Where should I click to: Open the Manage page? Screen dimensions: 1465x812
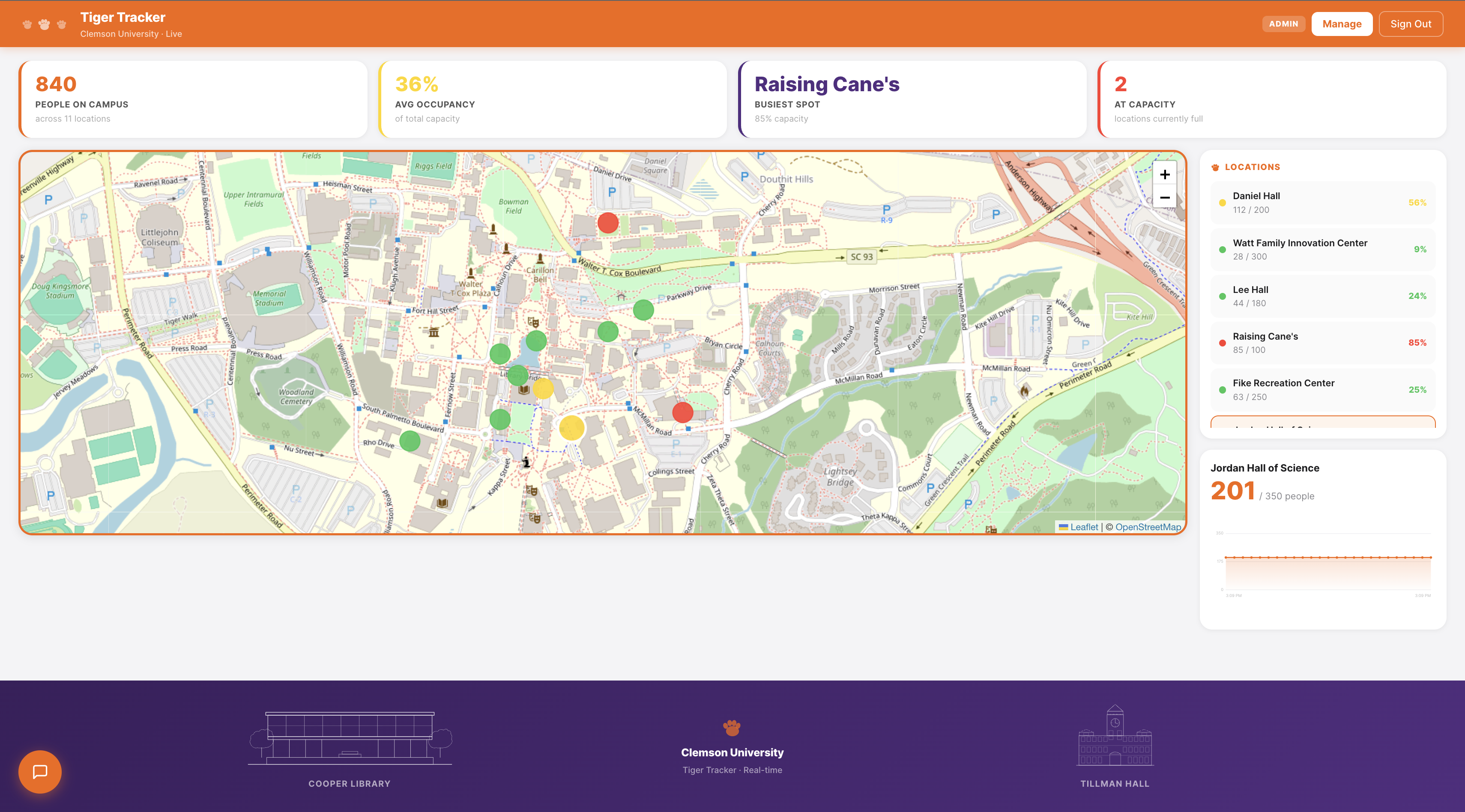[x=1342, y=24]
